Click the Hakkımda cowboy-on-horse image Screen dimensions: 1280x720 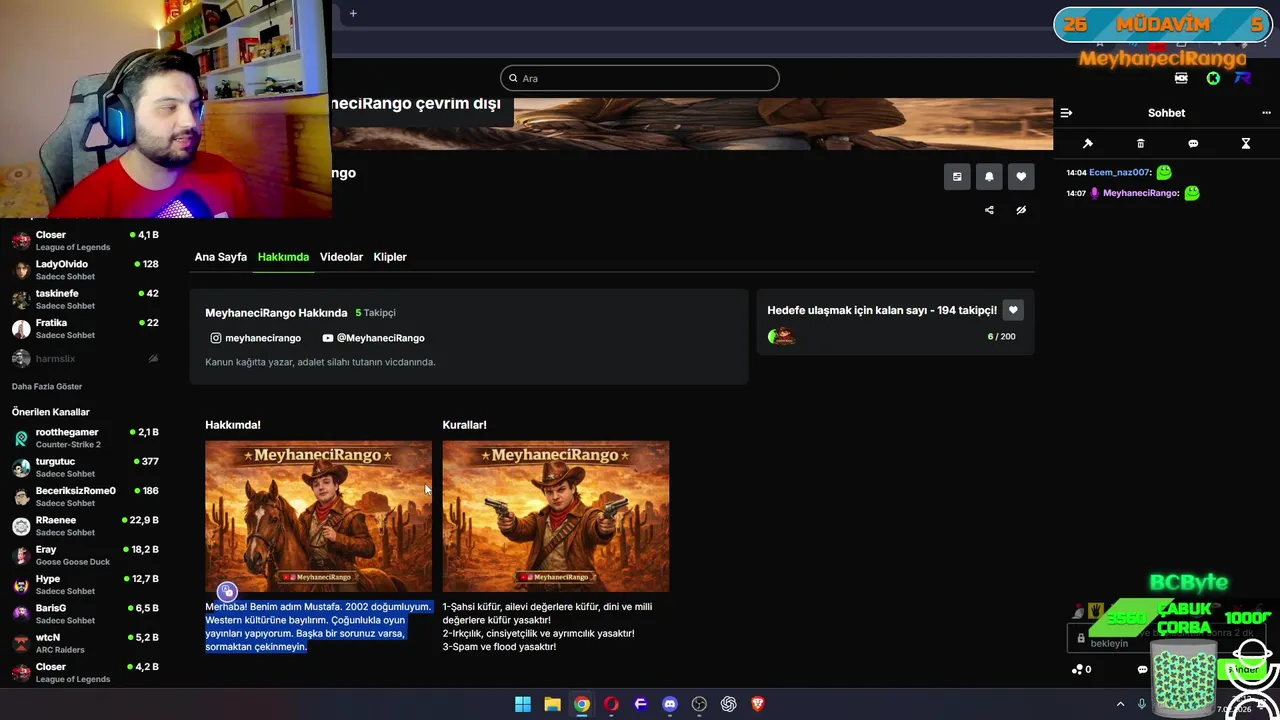coord(318,516)
